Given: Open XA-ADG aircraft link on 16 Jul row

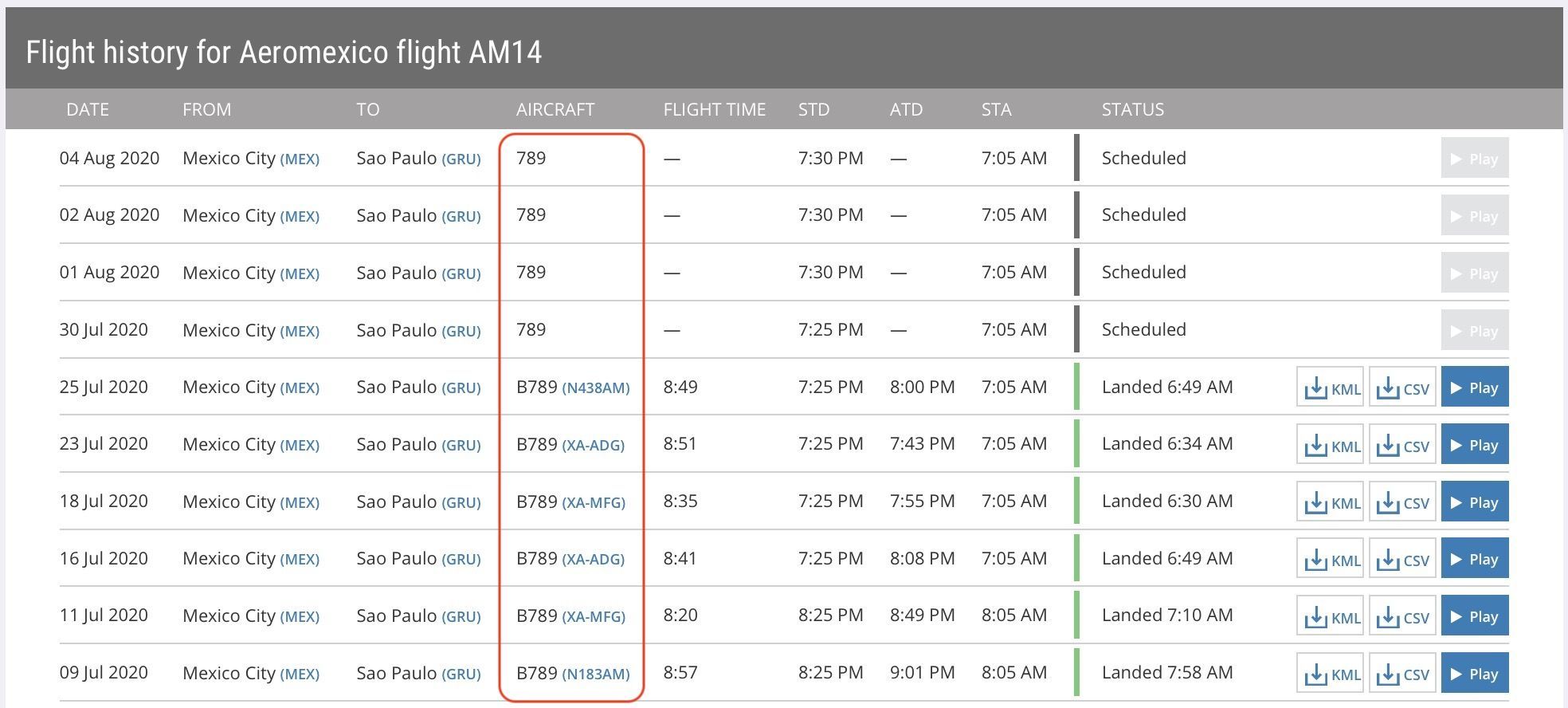Looking at the screenshot, I should [x=593, y=559].
